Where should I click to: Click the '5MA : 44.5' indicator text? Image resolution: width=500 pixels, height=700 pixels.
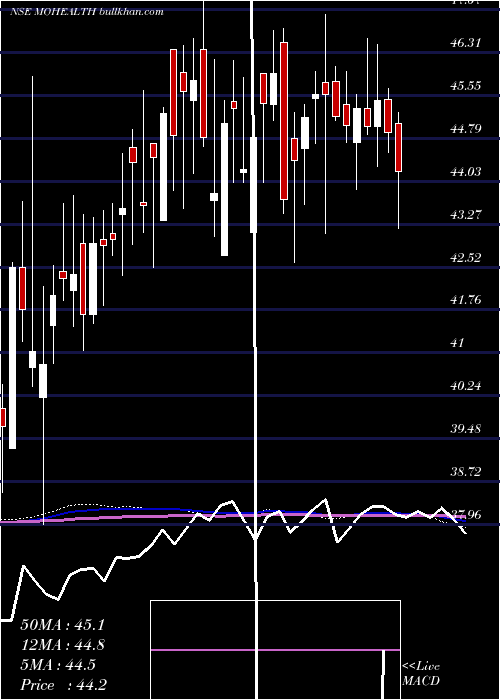pyautogui.click(x=58, y=665)
